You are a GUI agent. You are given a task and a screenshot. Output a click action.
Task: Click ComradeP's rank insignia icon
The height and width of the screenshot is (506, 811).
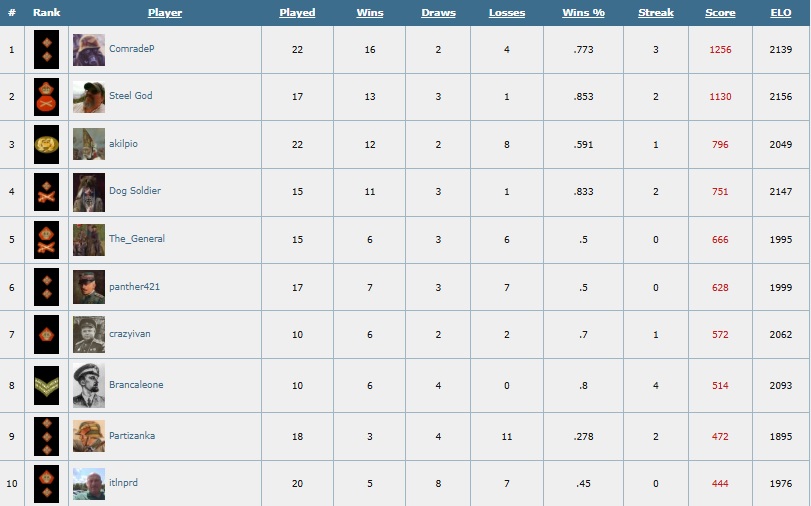pyautogui.click(x=46, y=48)
